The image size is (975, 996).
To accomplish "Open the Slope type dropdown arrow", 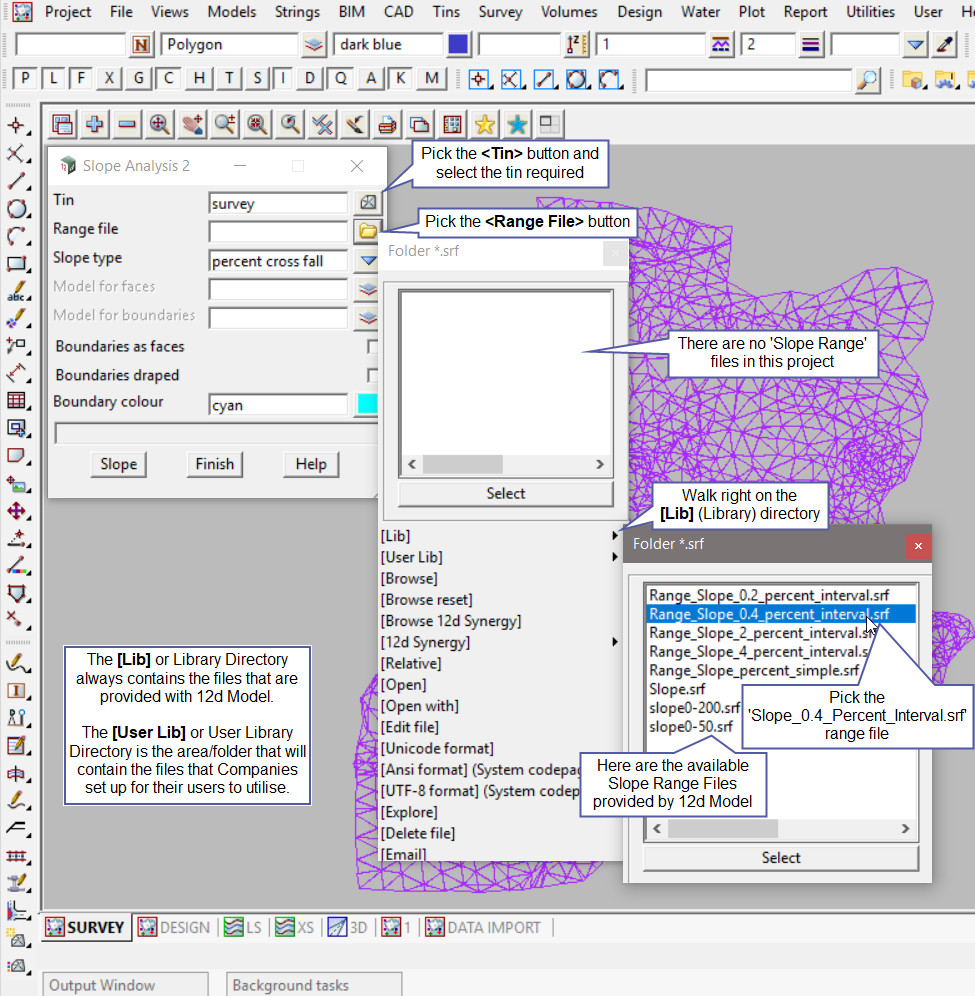I will tap(368, 261).
